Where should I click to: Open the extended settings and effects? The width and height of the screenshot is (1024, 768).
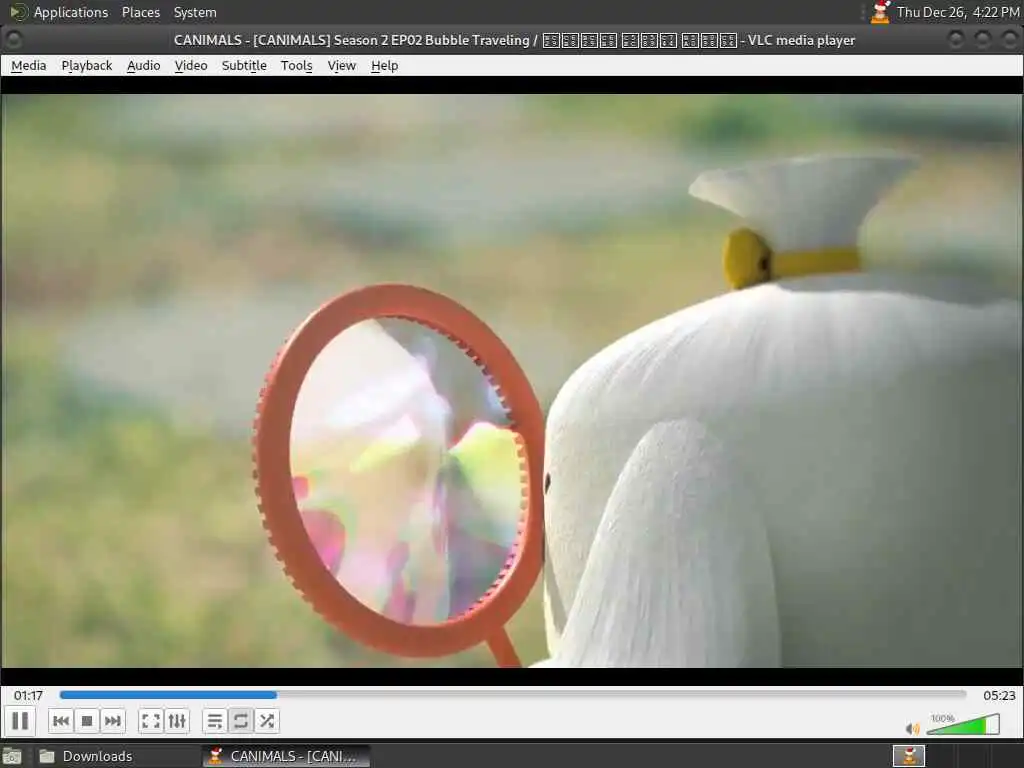coord(177,721)
